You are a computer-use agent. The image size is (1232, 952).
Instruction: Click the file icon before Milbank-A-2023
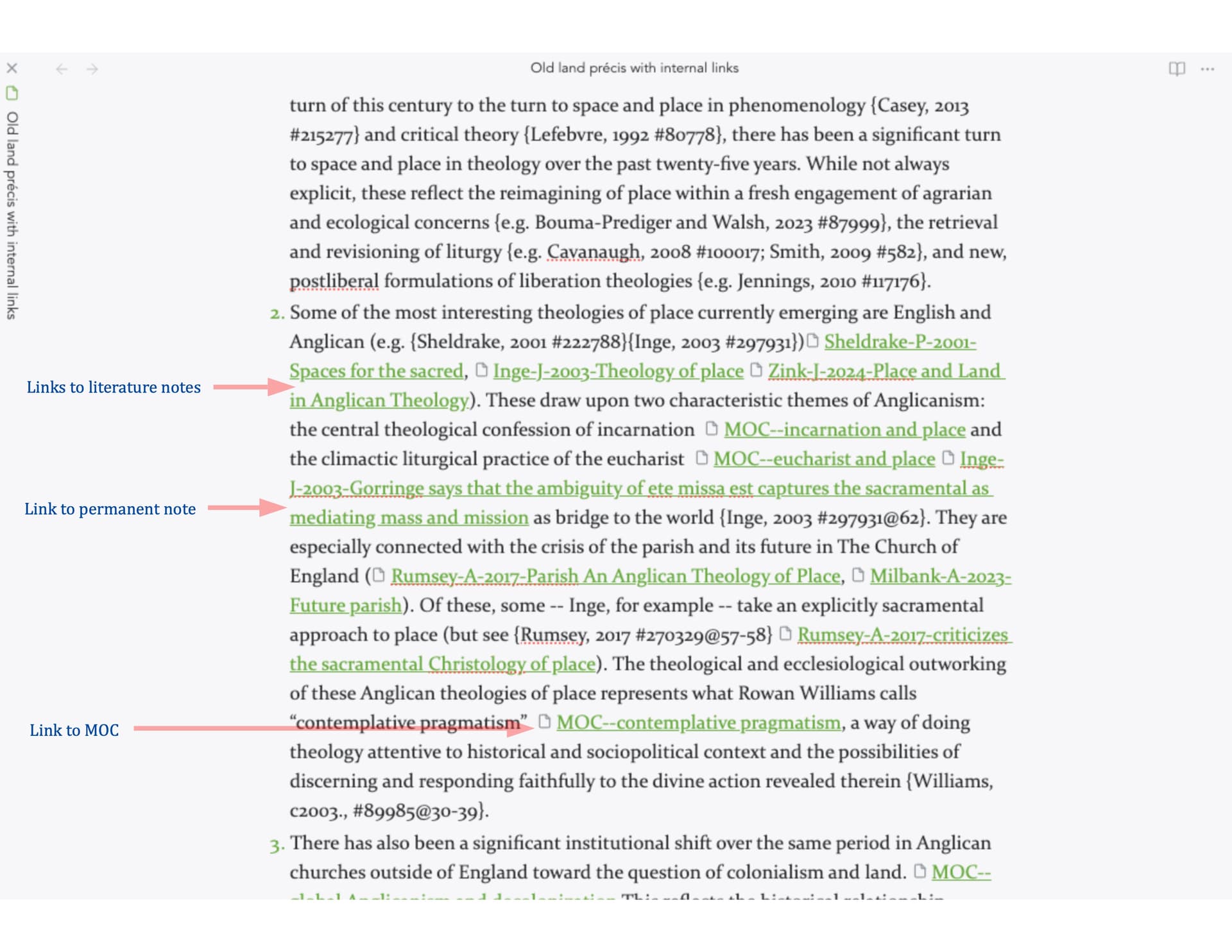(x=858, y=575)
